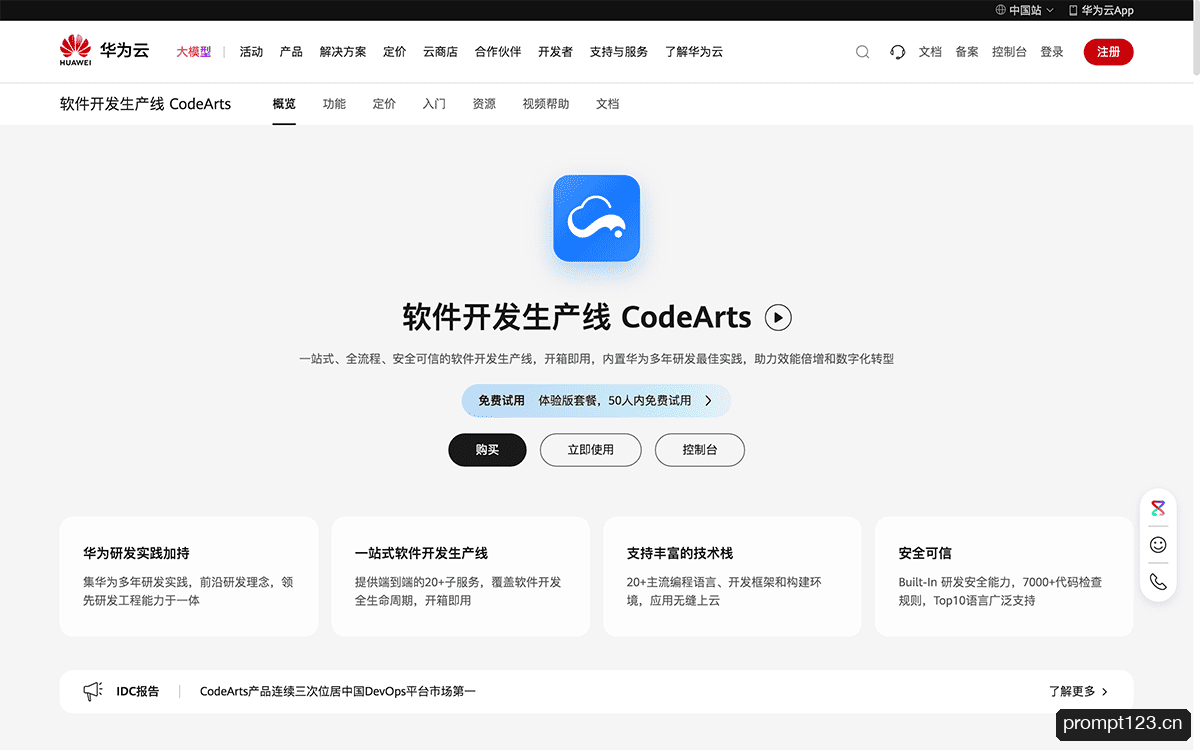Expand 了解更多 chevron in IDC report bar
The width and height of the screenshot is (1200, 750).
tap(1103, 691)
